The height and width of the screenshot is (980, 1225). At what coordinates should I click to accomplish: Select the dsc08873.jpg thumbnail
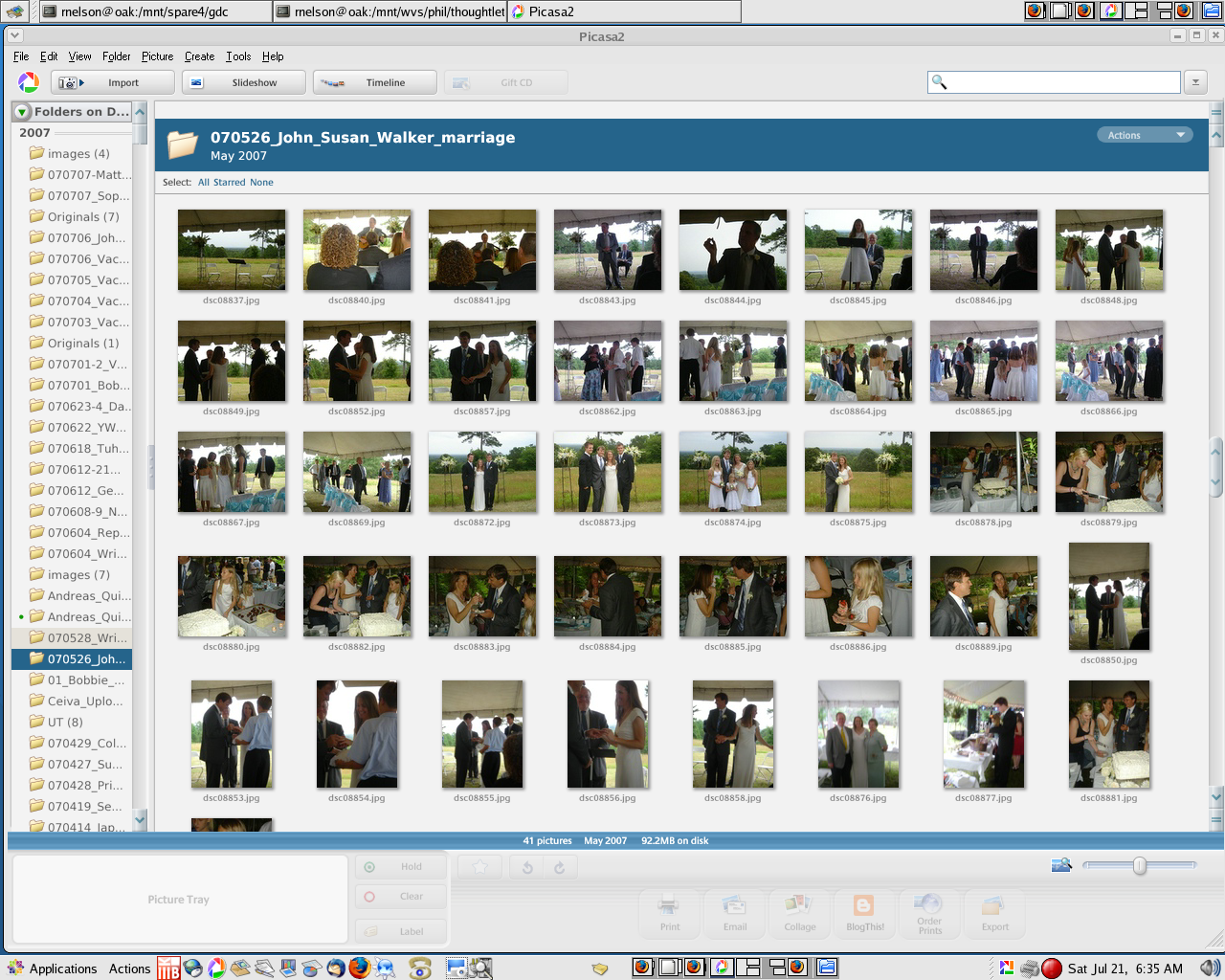(x=608, y=472)
